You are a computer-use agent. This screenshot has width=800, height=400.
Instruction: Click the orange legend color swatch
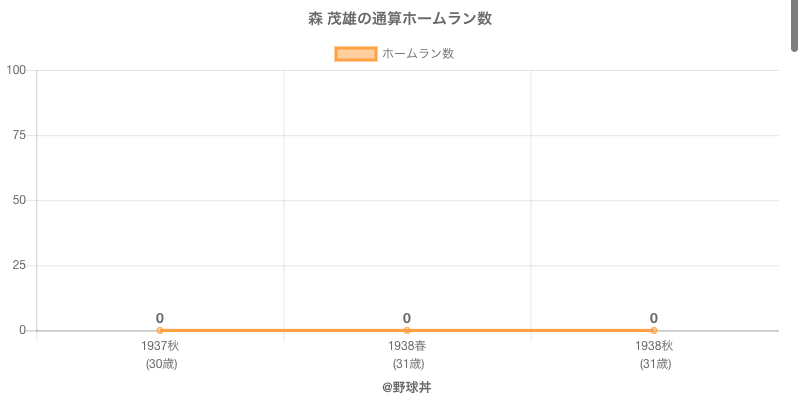(x=356, y=54)
